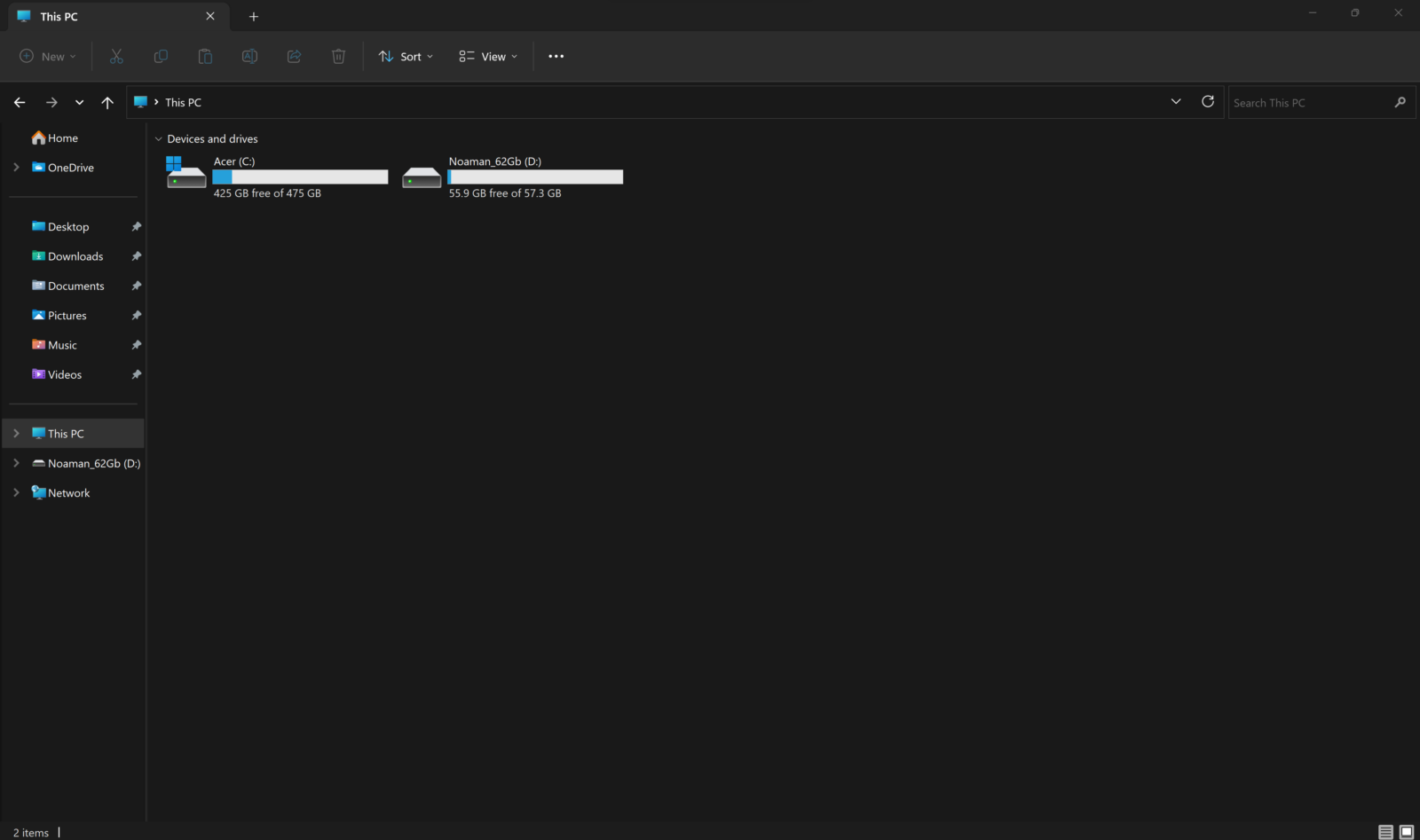Switch to large thumbnails view in status bar
The image size is (1420, 840).
click(1407, 832)
